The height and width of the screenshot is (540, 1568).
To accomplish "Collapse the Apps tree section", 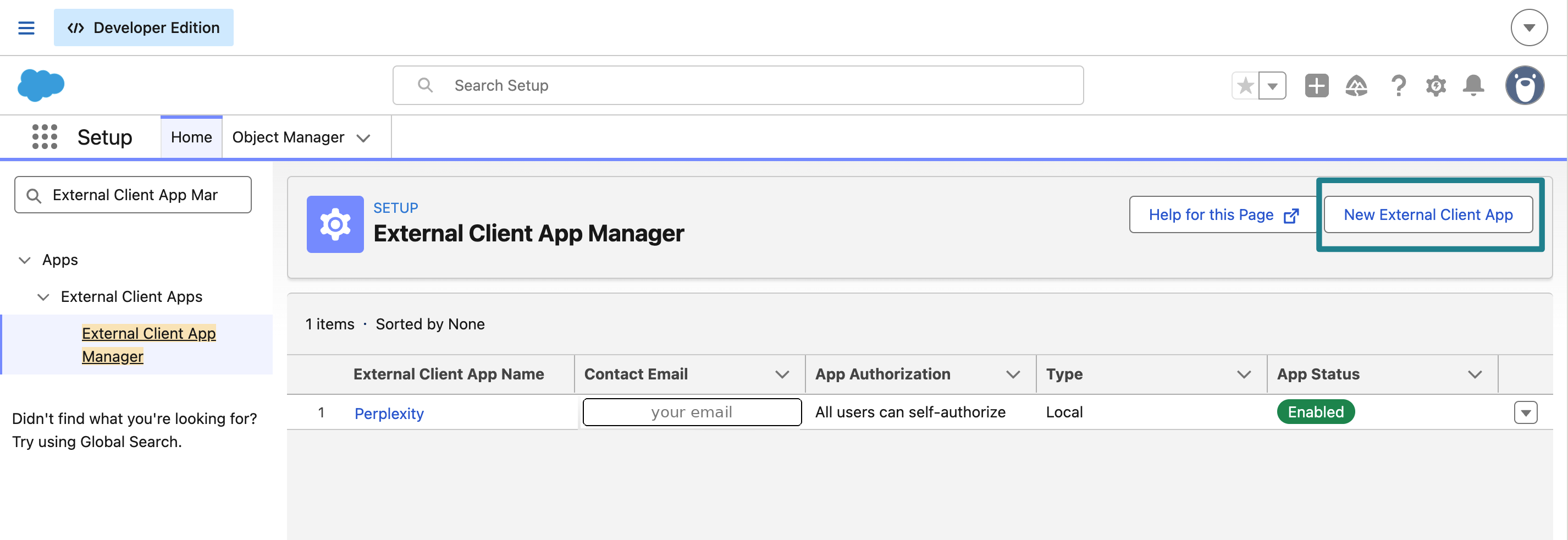I will [x=24, y=260].
